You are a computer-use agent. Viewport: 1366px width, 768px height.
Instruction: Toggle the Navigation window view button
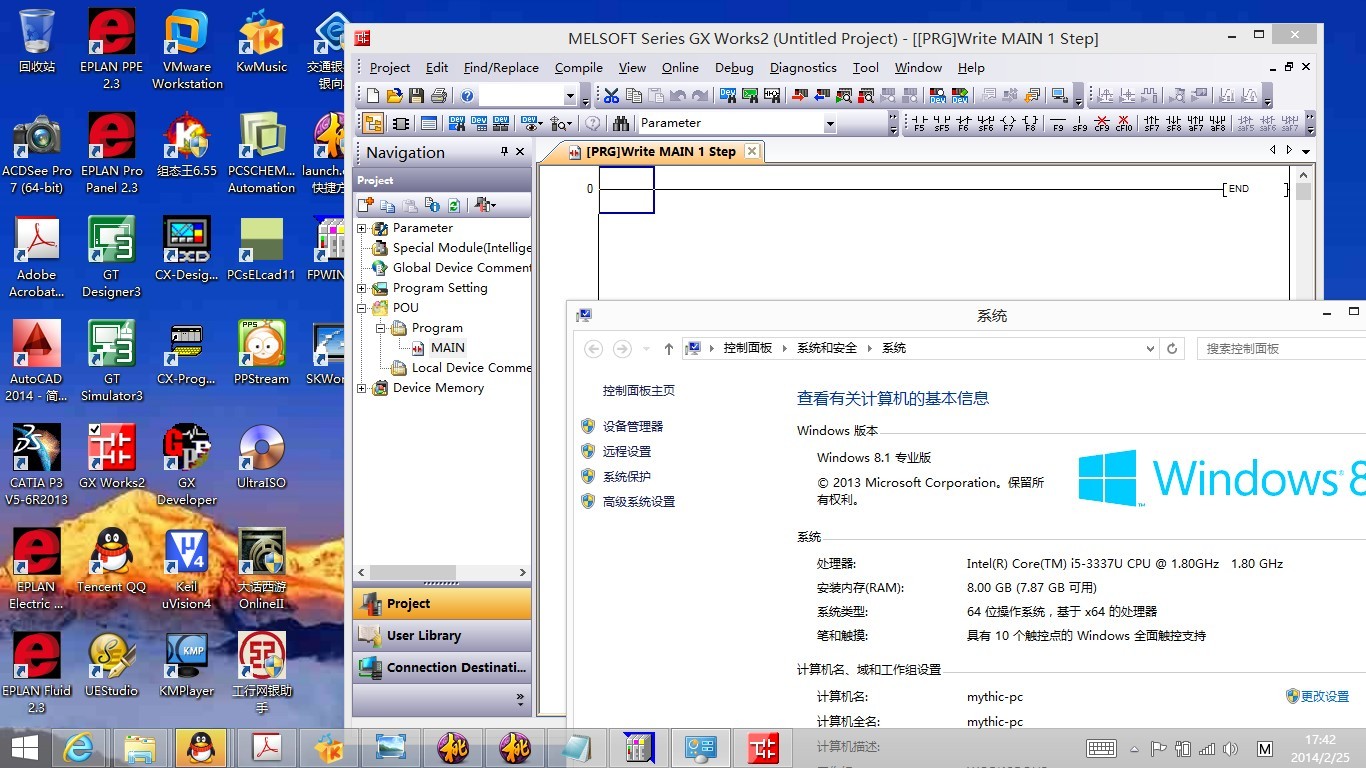[372, 123]
